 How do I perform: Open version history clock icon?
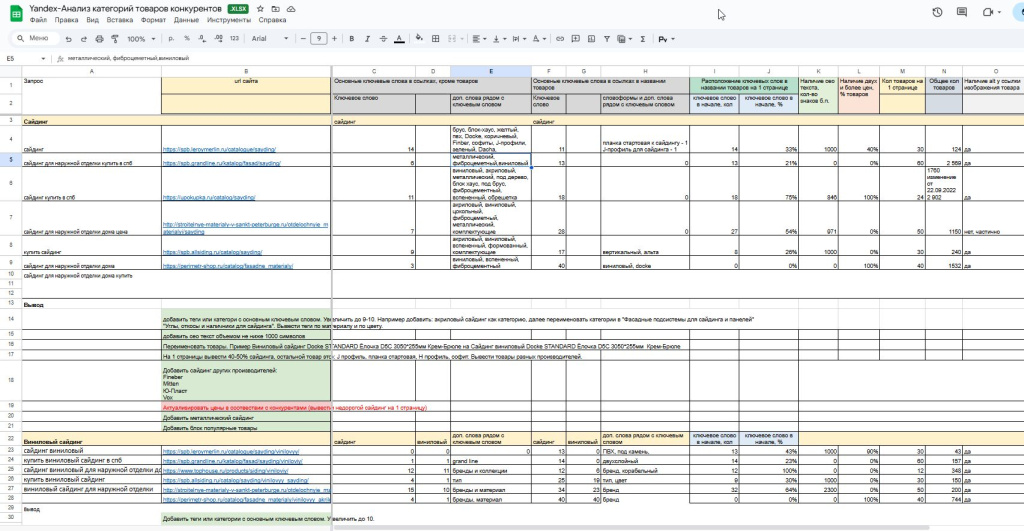click(x=937, y=12)
